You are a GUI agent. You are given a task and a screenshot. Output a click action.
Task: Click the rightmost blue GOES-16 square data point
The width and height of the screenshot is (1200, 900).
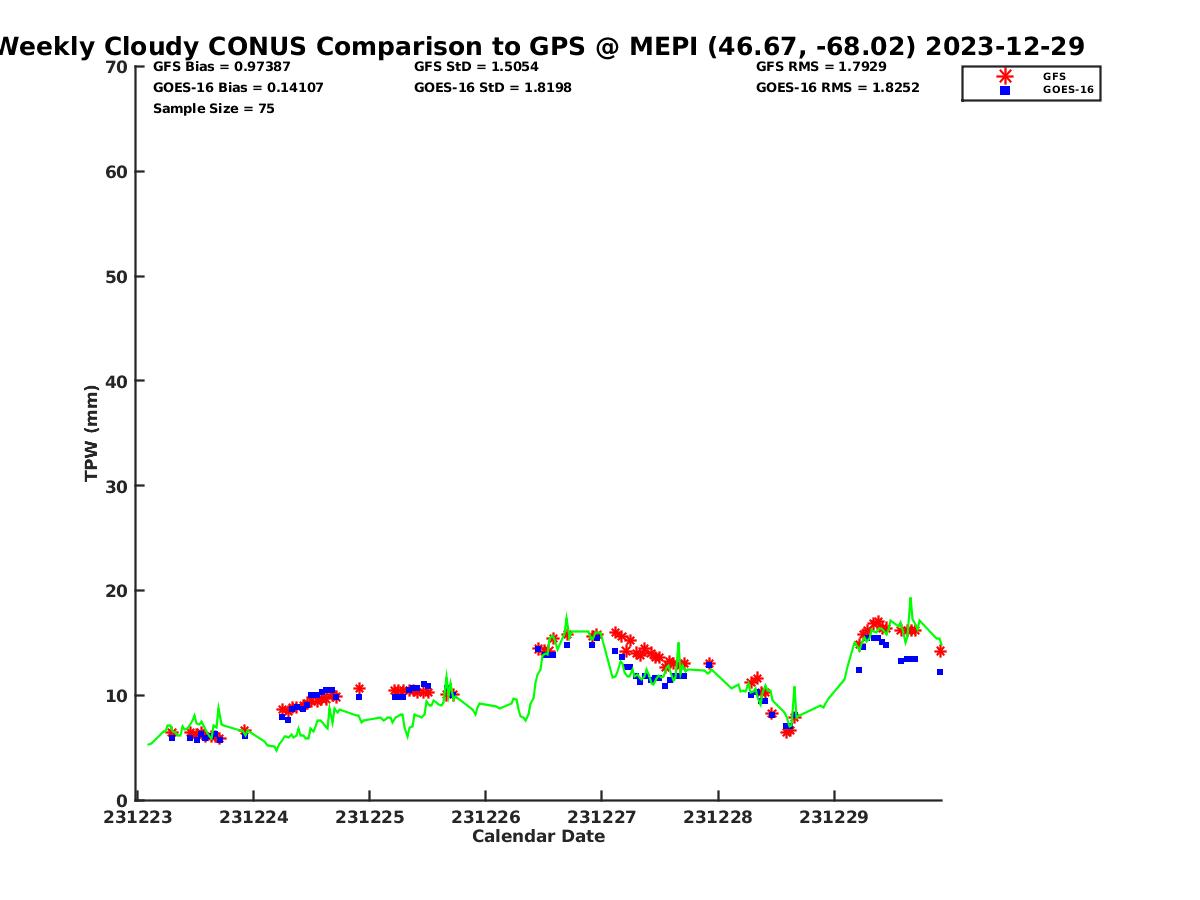(940, 672)
